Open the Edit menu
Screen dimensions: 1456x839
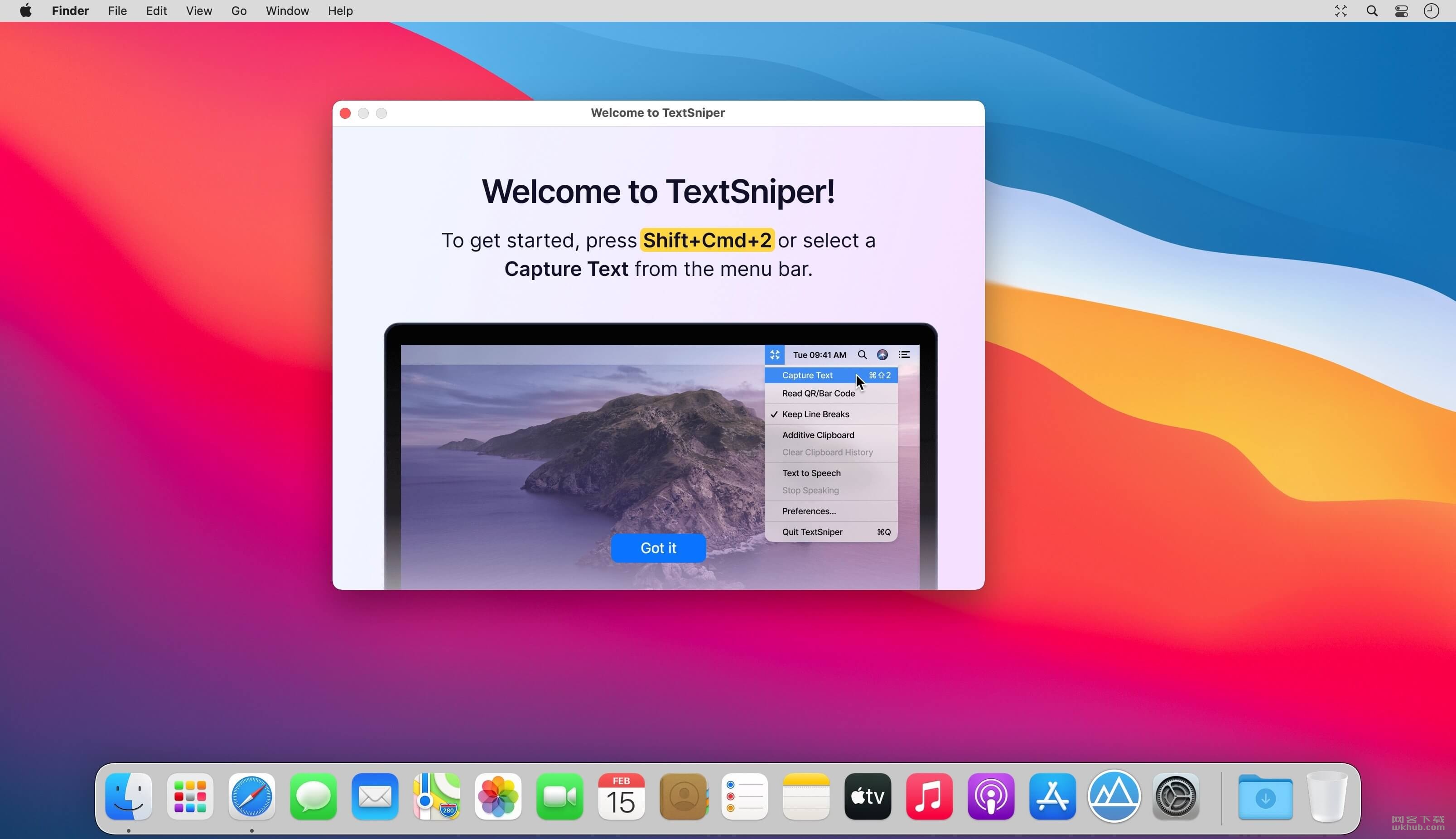156,11
